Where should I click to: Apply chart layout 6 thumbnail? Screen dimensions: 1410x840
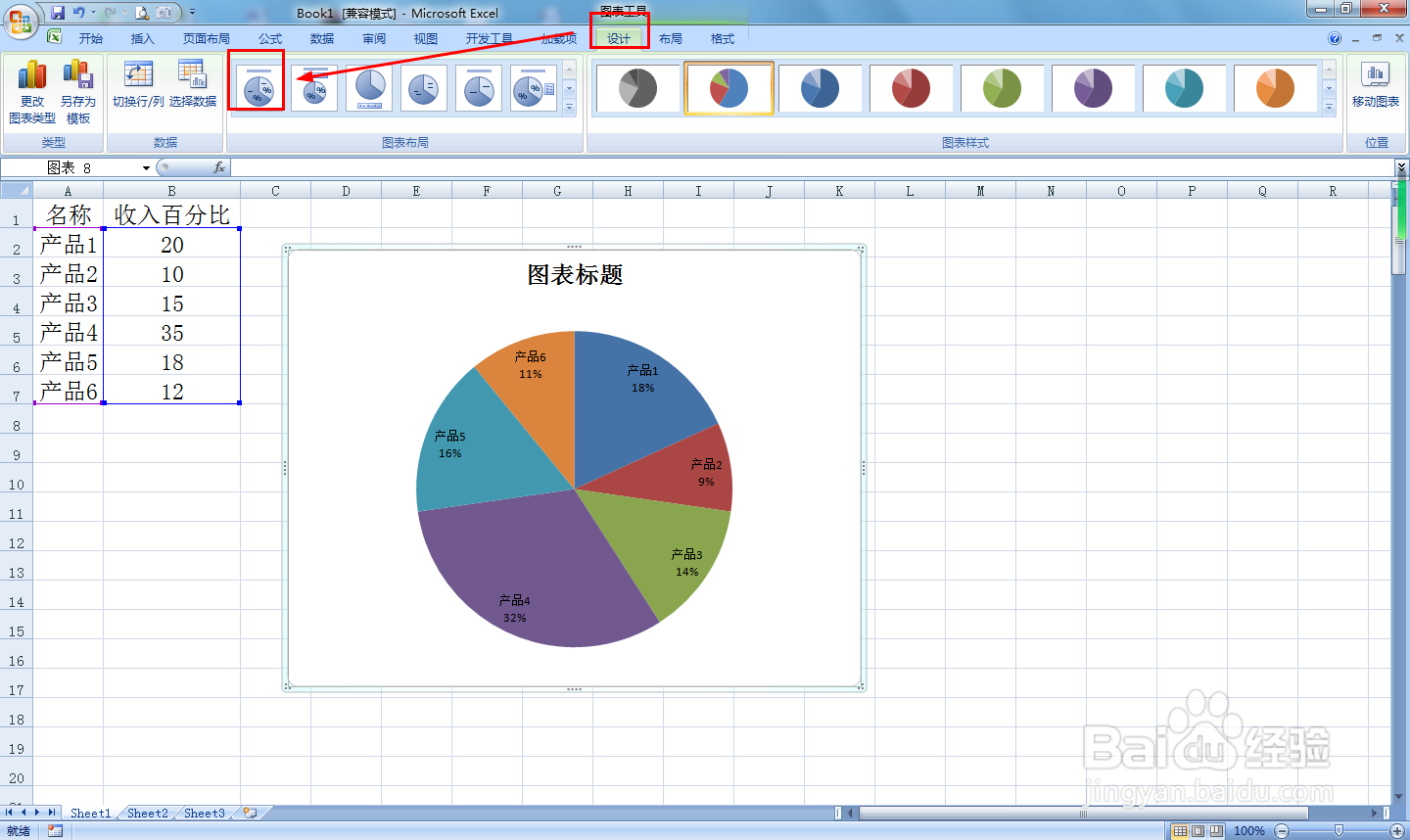click(x=534, y=88)
